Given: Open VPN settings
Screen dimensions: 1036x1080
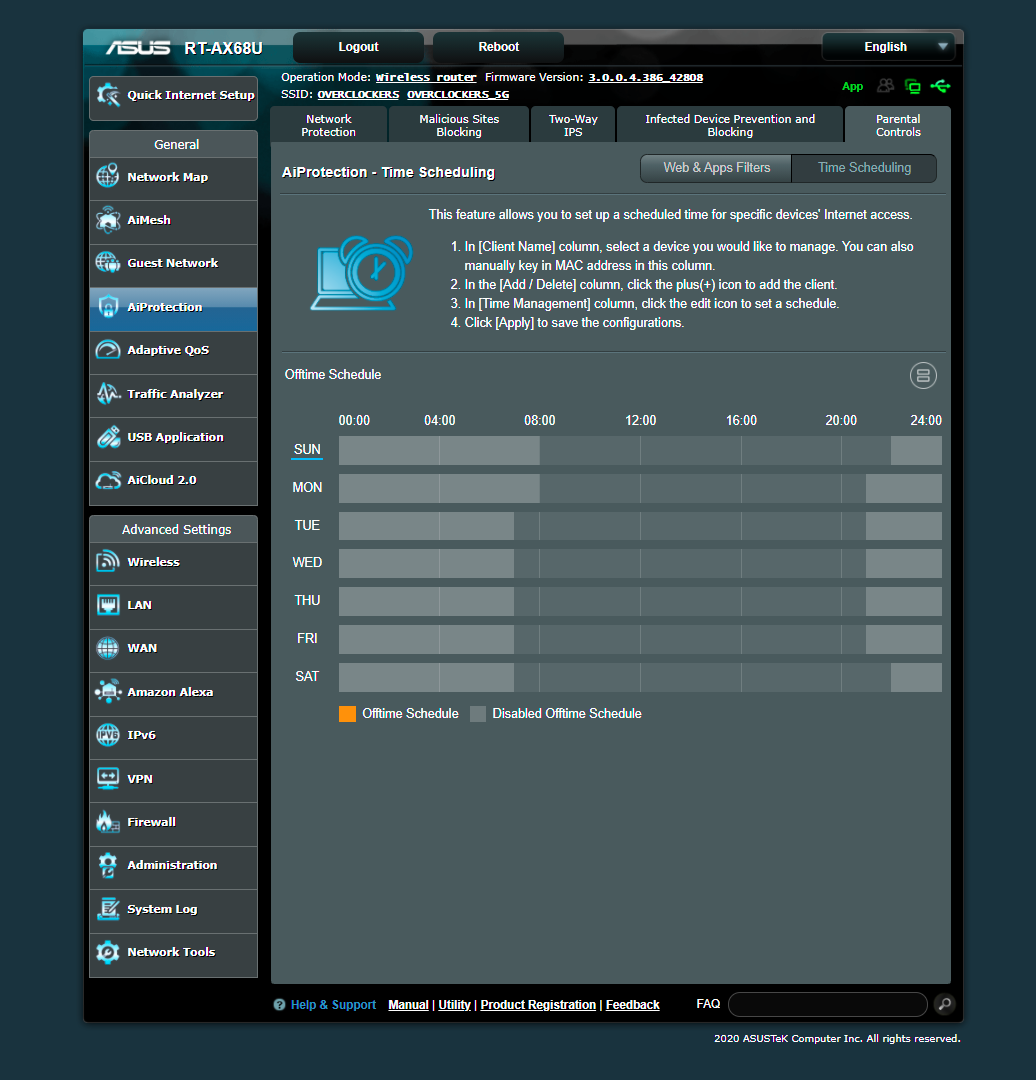Looking at the screenshot, I should [173, 780].
